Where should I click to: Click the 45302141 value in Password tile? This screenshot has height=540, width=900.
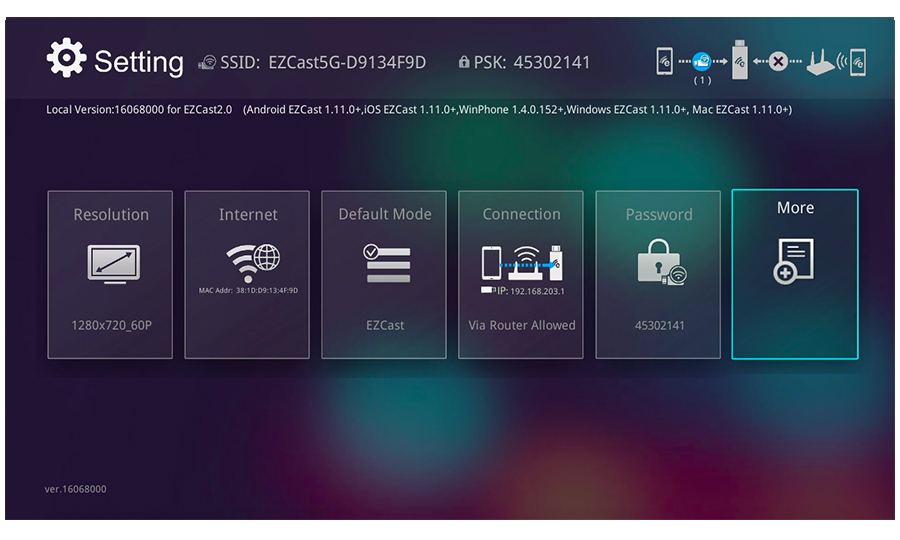tap(659, 325)
